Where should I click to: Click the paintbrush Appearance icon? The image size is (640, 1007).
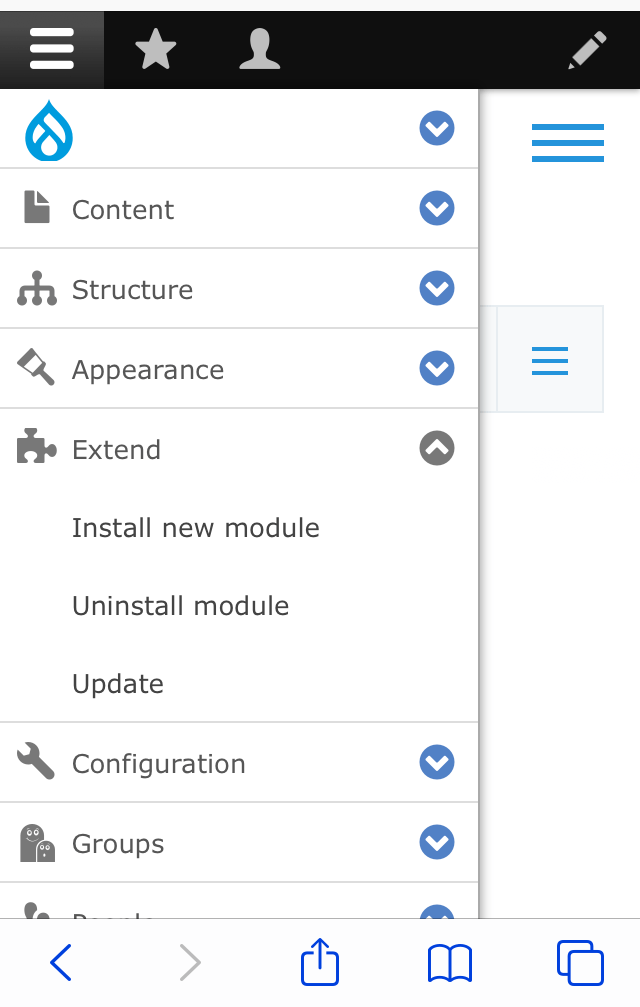[x=34, y=368]
